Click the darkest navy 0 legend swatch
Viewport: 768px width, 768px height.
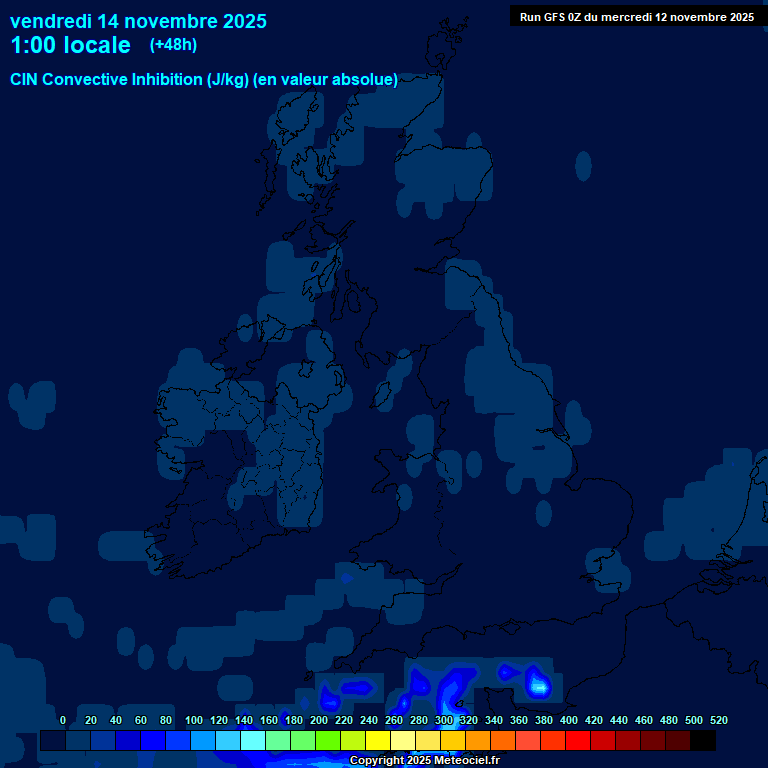(x=53, y=741)
